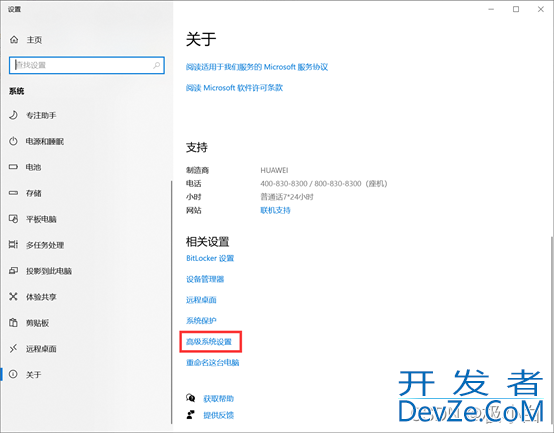Select the shared experiences icon

click(13, 297)
